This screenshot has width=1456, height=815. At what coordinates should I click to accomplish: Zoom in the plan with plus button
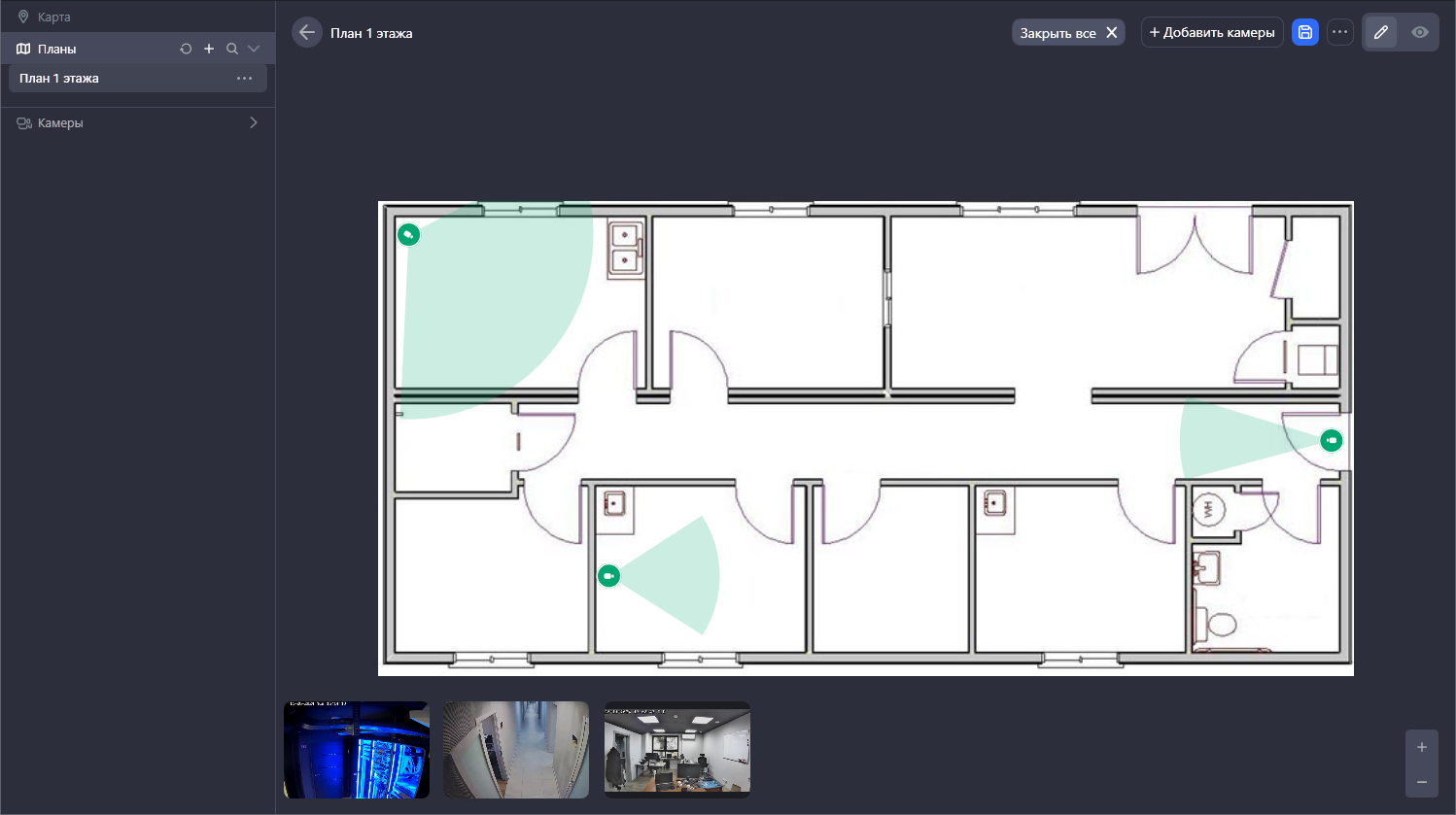[x=1422, y=747]
